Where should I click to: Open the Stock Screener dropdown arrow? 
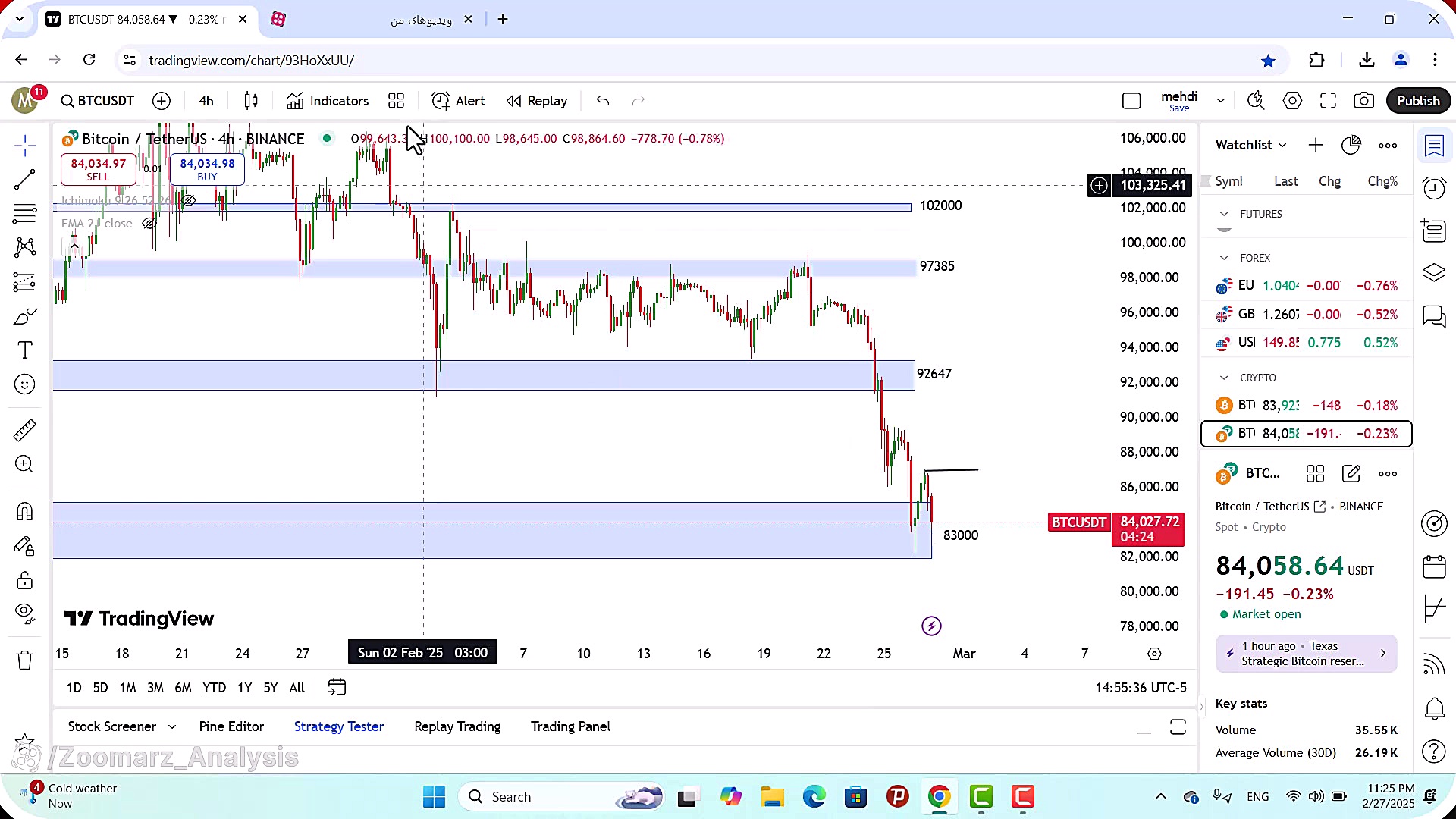point(172,726)
